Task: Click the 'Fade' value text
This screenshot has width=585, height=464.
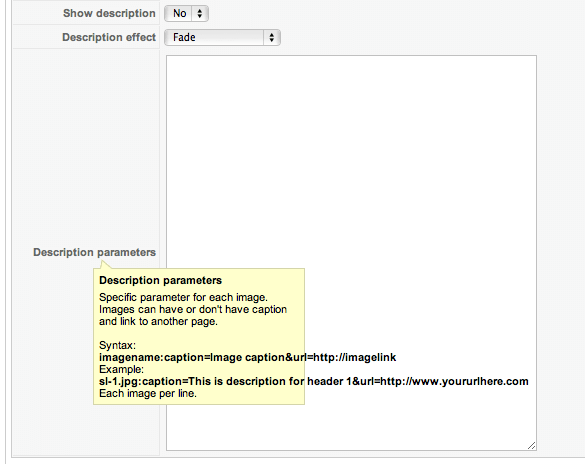Action: tap(184, 37)
